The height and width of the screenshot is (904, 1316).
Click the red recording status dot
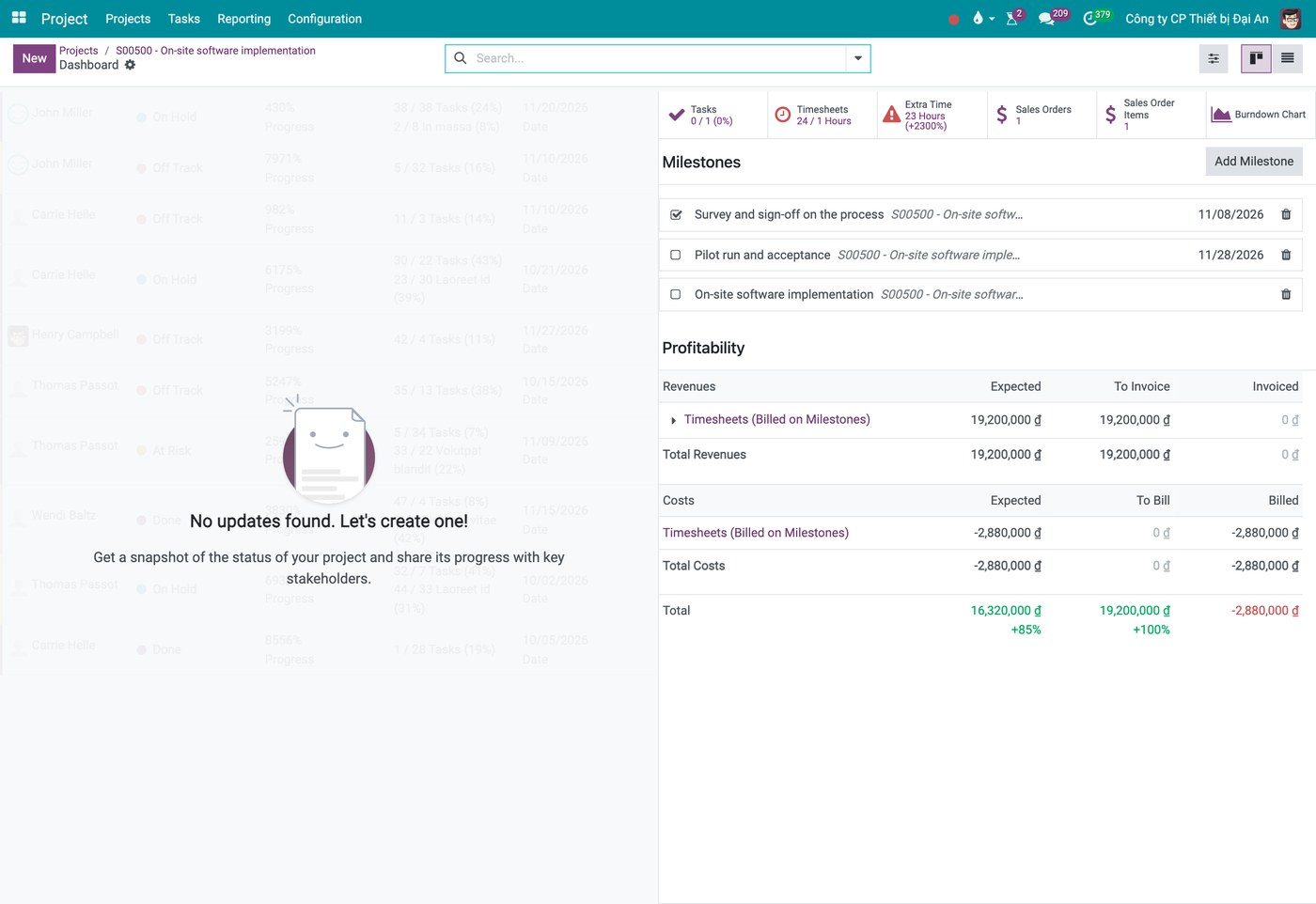(954, 19)
